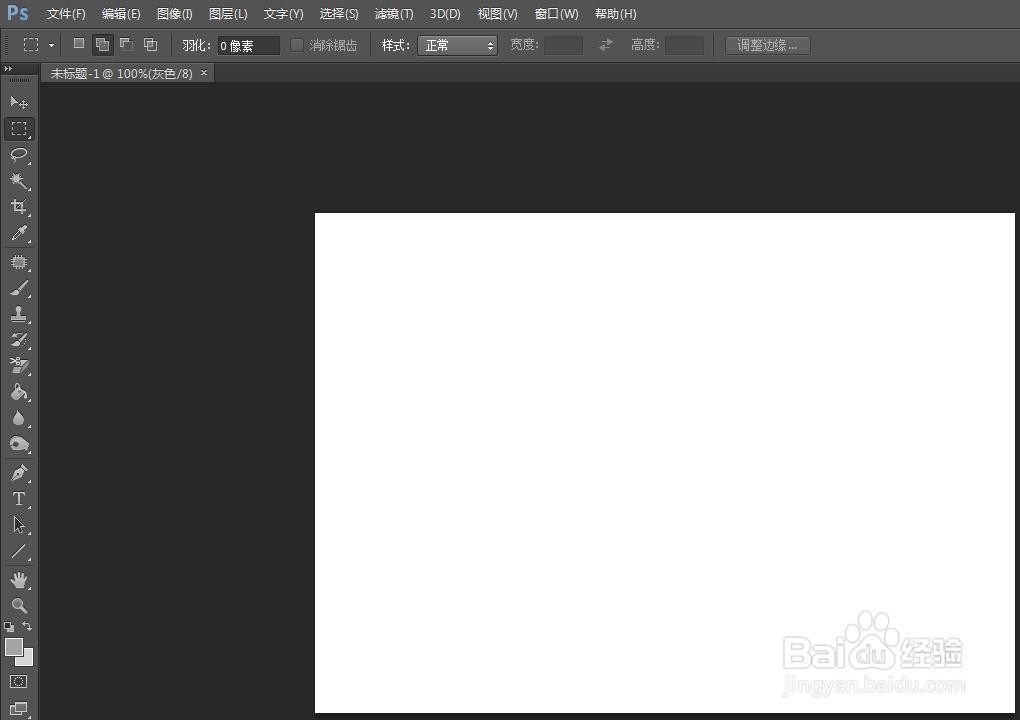Toggle Quick Mask mode
The image size is (1020, 720).
coord(19,682)
